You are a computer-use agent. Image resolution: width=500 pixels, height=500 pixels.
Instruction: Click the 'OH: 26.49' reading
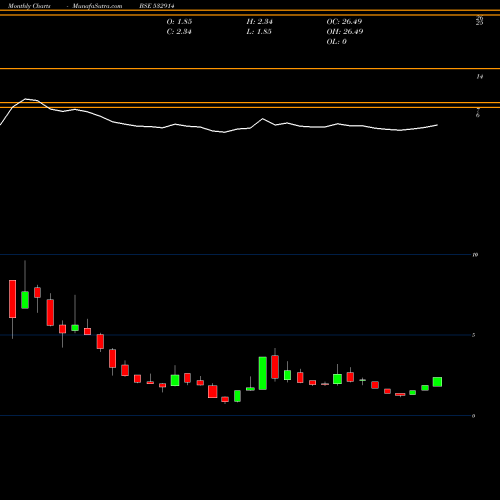coord(345,32)
